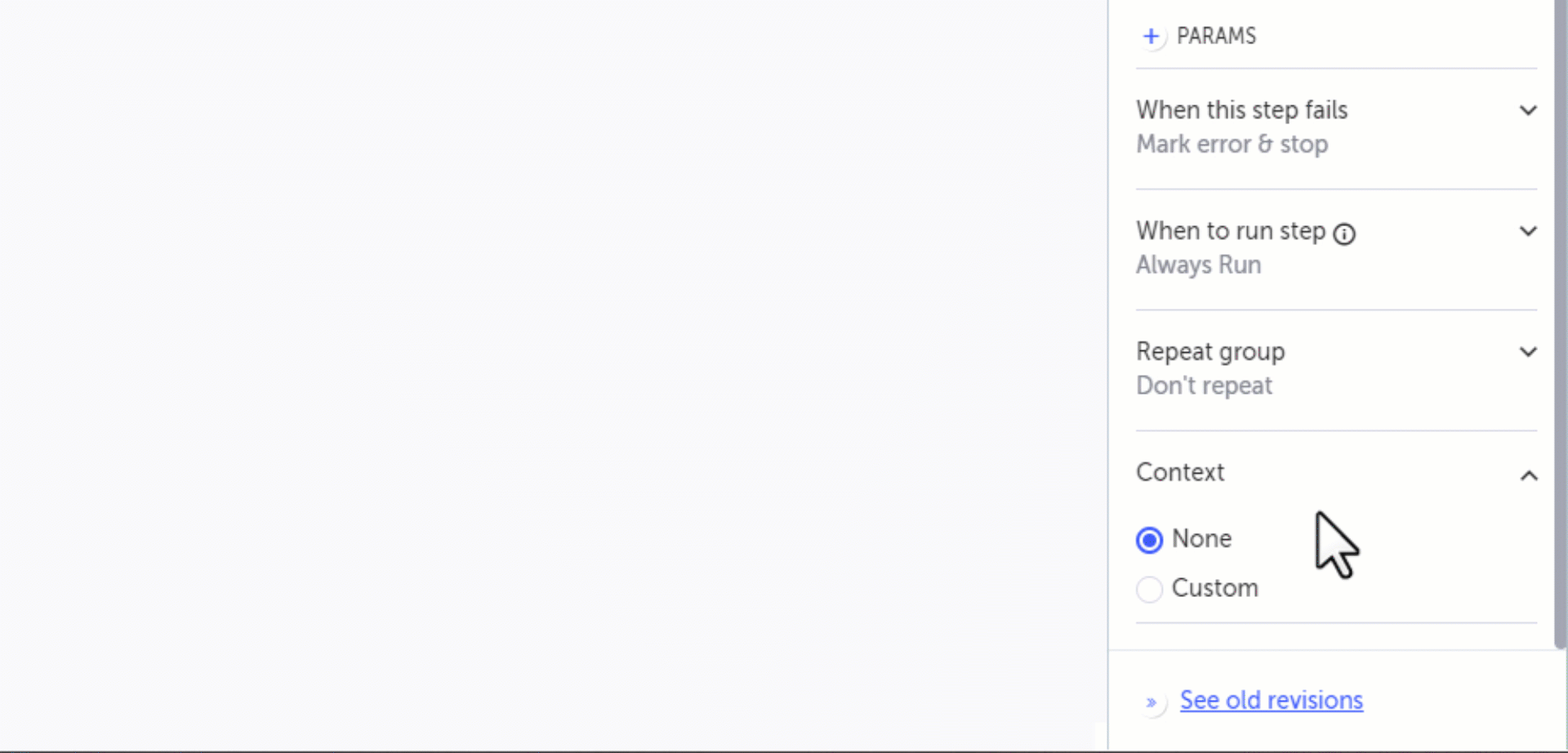This screenshot has width=1568, height=753.
Task: Collapse the Context section using its chevron
Action: pos(1529,475)
